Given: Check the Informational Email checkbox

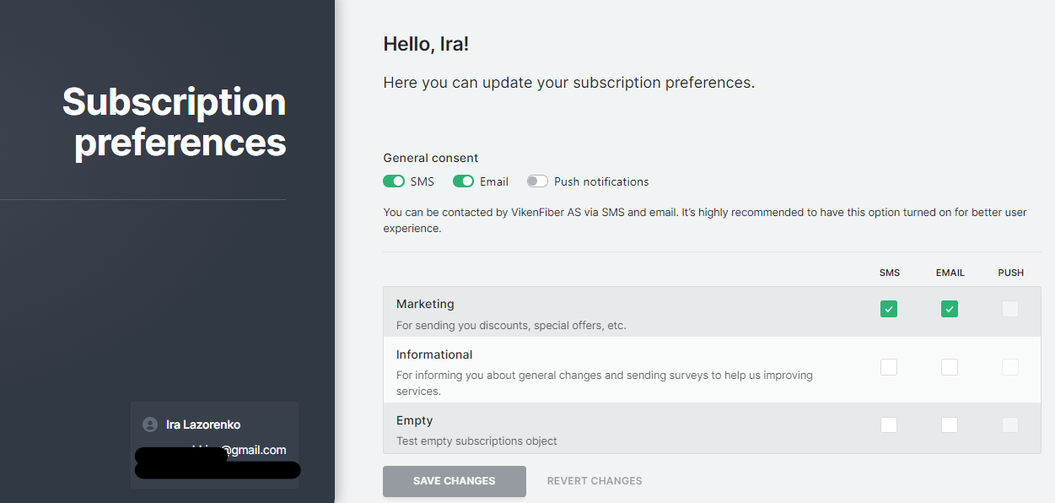Looking at the screenshot, I should click(950, 367).
